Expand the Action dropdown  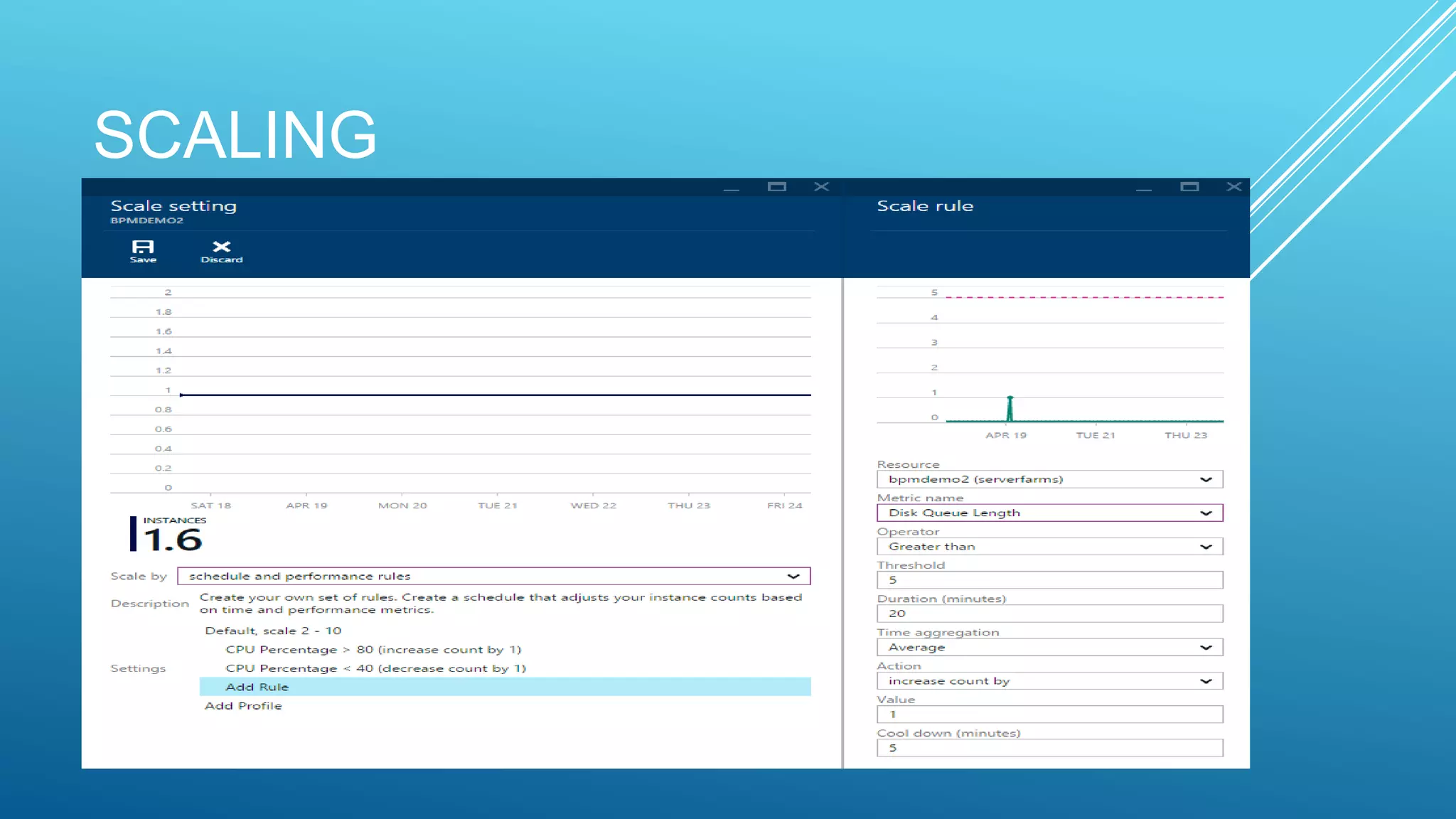pyautogui.click(x=1205, y=681)
